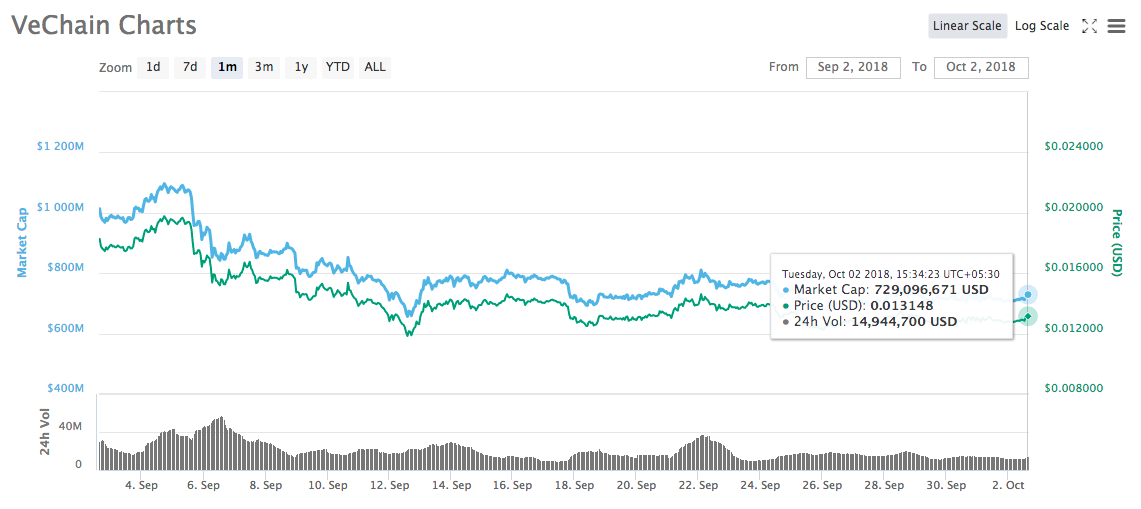The height and width of the screenshot is (509, 1141).
Task: Switch to Linear Scale
Action: pyautogui.click(x=967, y=25)
